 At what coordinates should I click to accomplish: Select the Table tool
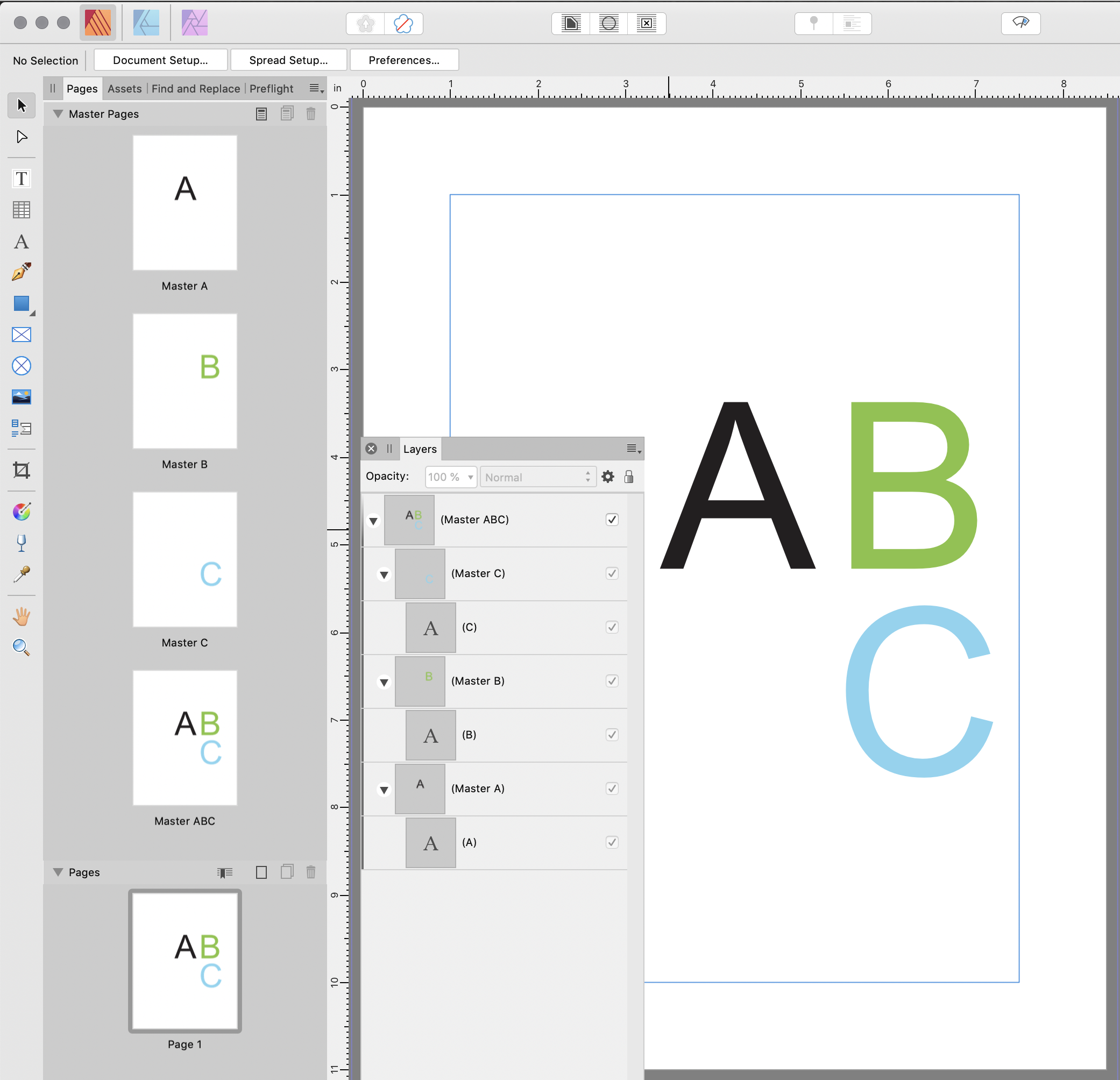21,210
